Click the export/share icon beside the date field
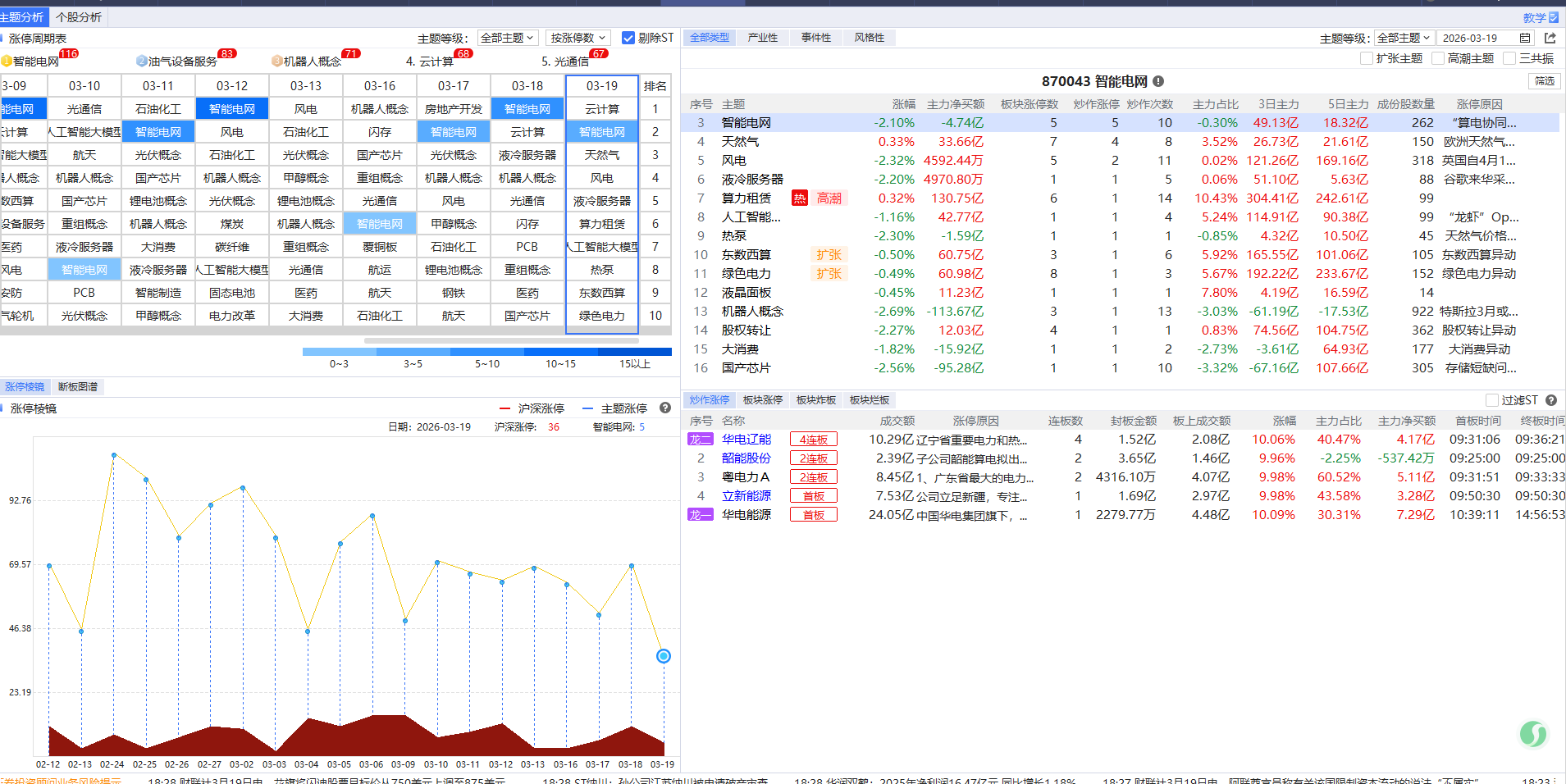The height and width of the screenshot is (784, 1566). (x=1550, y=38)
